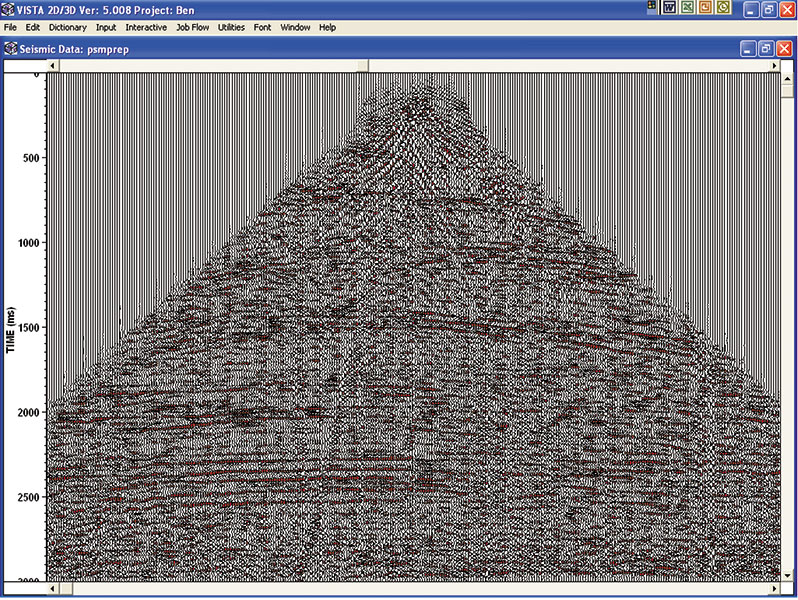
Task: Click the bottom scrollbar right arrow
Action: pyautogui.click(x=772, y=588)
